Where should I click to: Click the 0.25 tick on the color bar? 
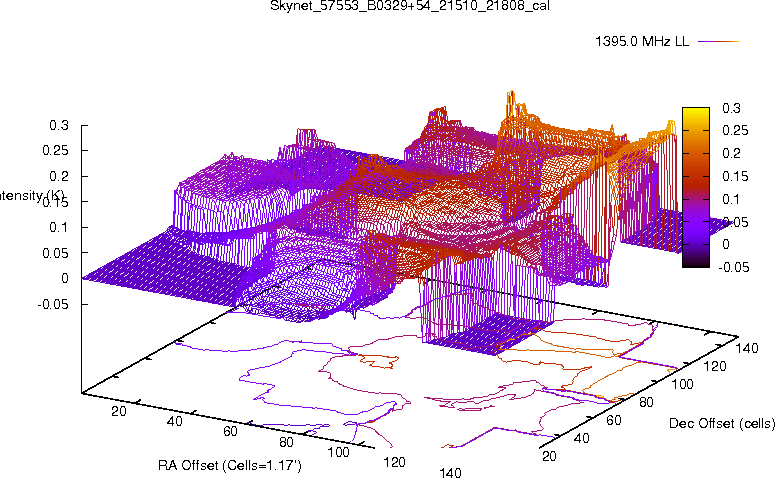735,130
